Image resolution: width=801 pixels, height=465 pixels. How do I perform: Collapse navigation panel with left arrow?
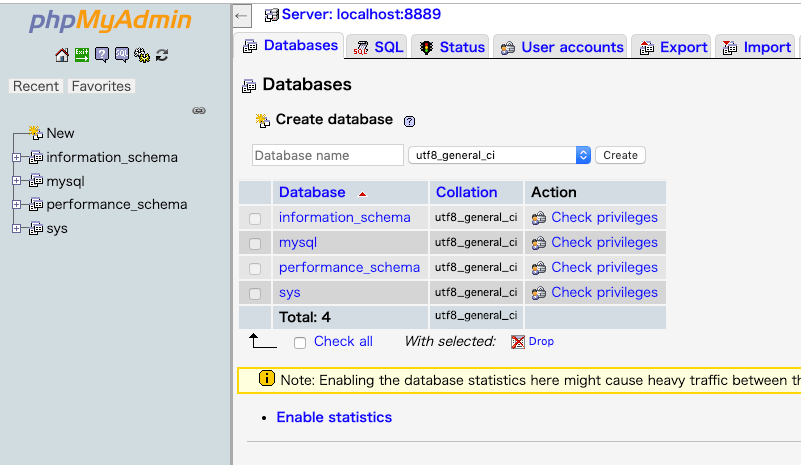coord(242,16)
